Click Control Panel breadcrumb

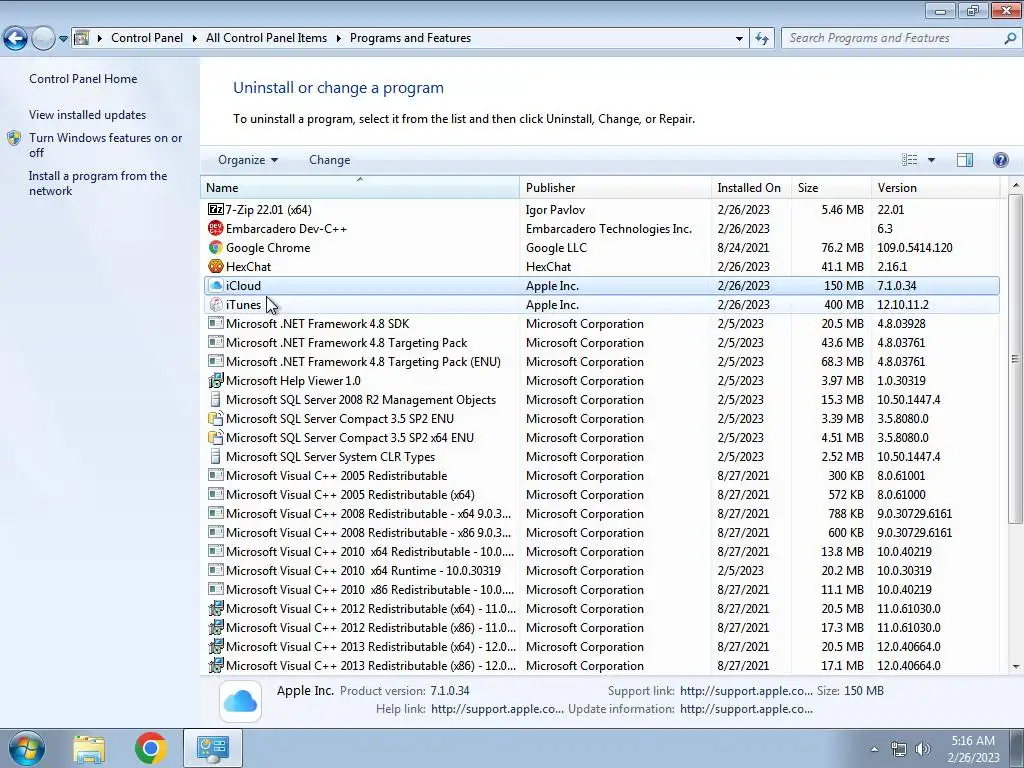tap(147, 38)
